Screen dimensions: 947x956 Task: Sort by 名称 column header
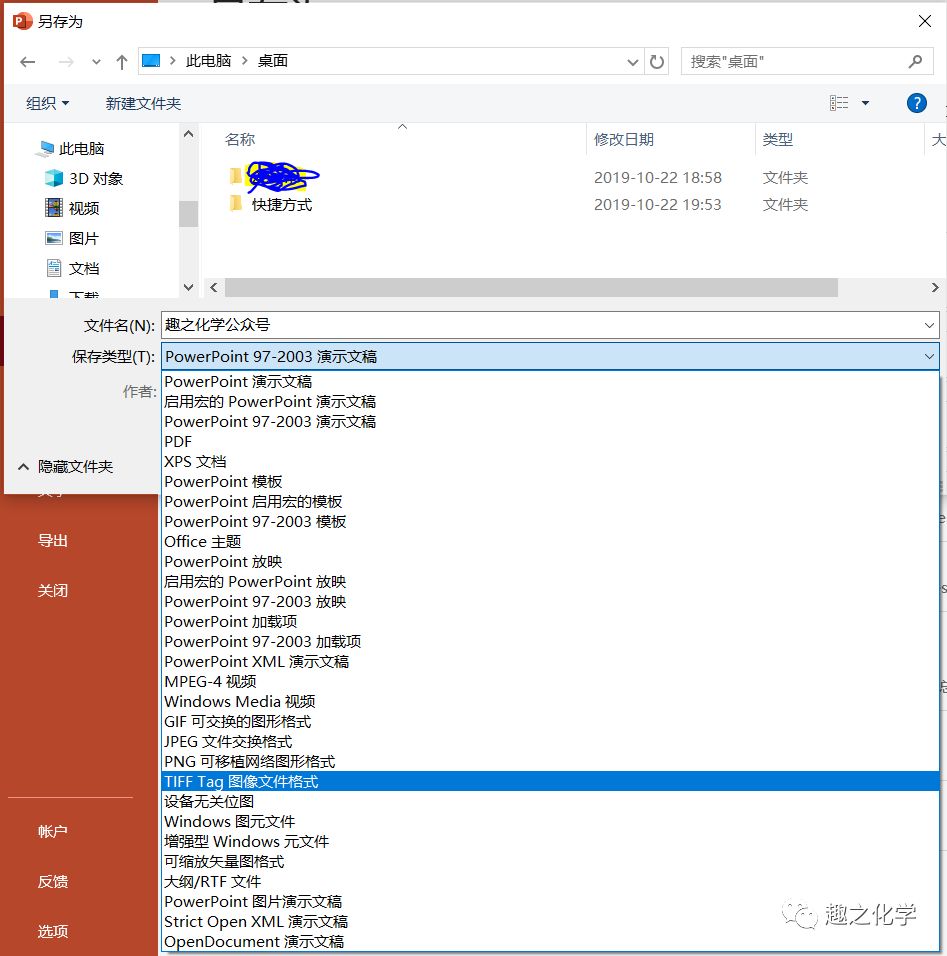click(x=240, y=140)
